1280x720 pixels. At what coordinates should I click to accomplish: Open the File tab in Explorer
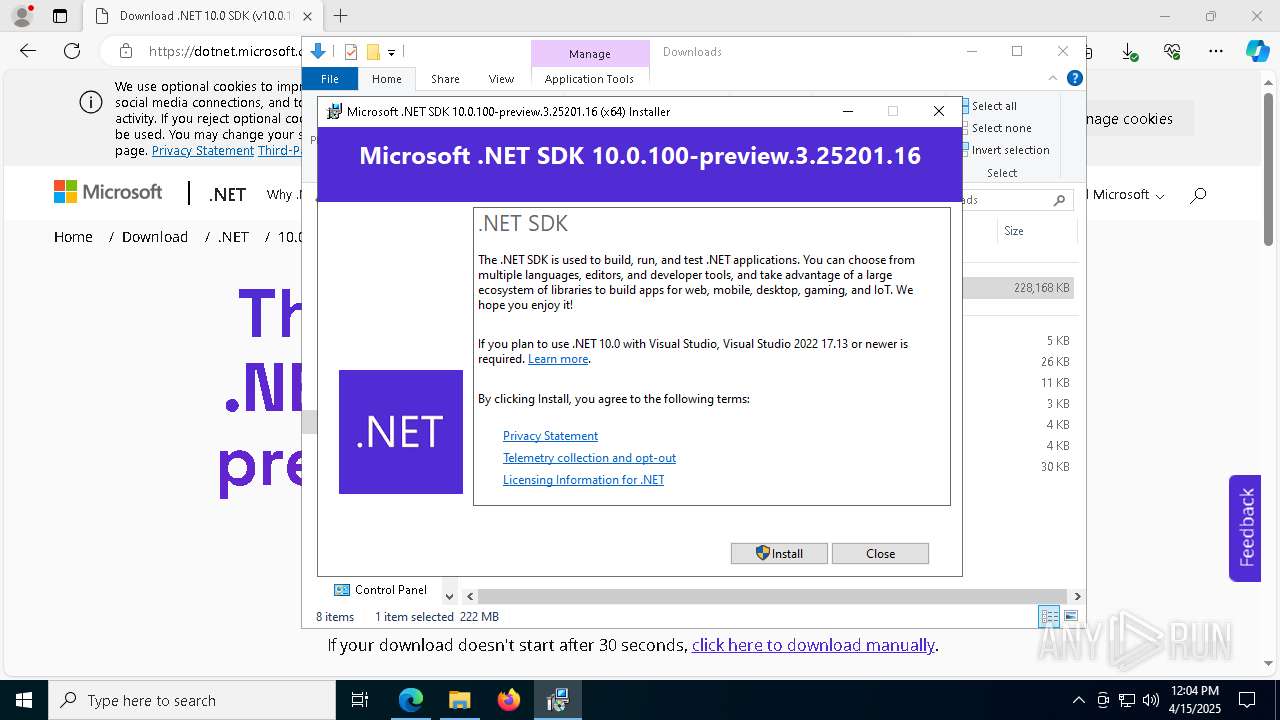(330, 79)
